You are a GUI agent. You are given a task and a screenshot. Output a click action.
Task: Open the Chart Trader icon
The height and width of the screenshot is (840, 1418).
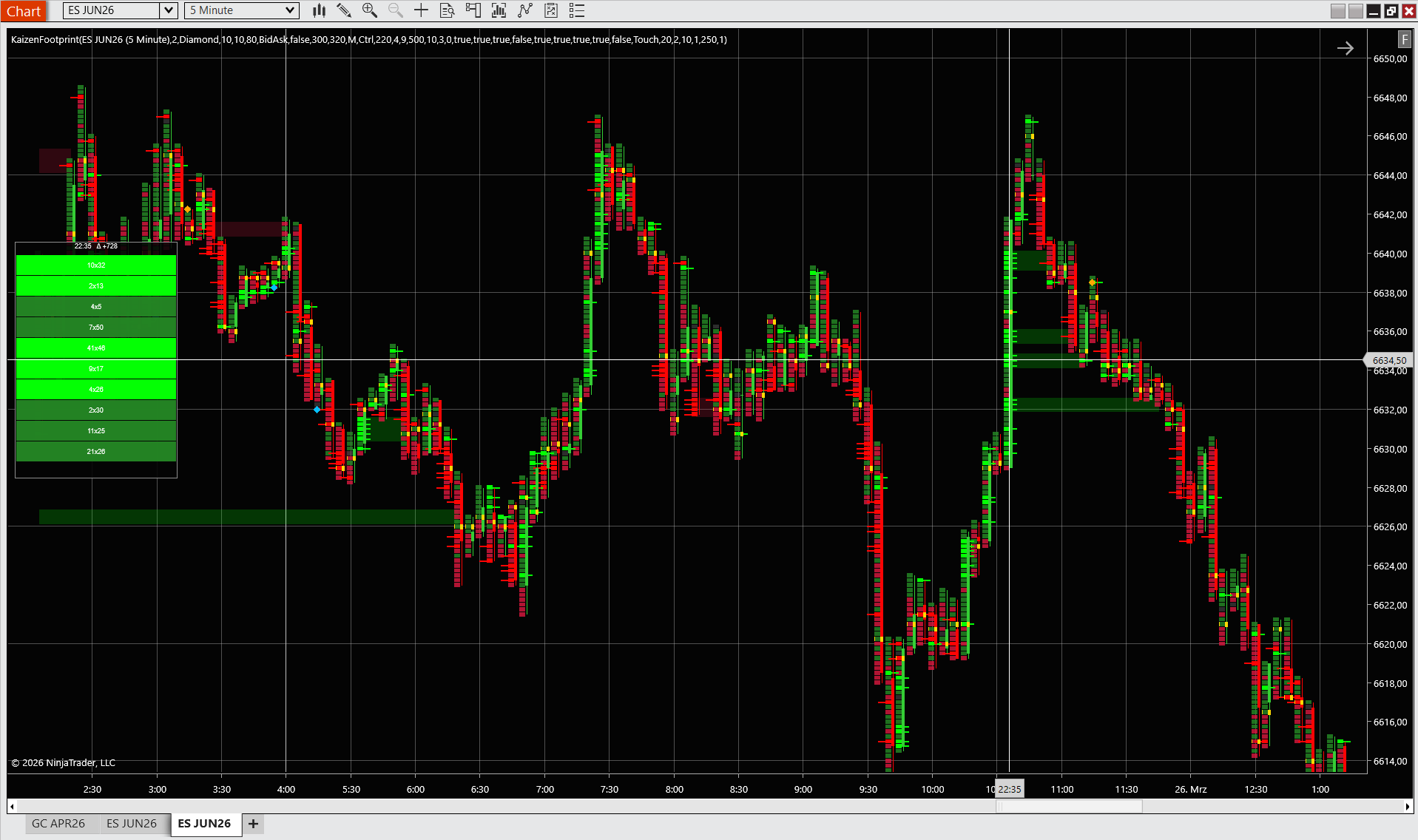click(x=473, y=10)
